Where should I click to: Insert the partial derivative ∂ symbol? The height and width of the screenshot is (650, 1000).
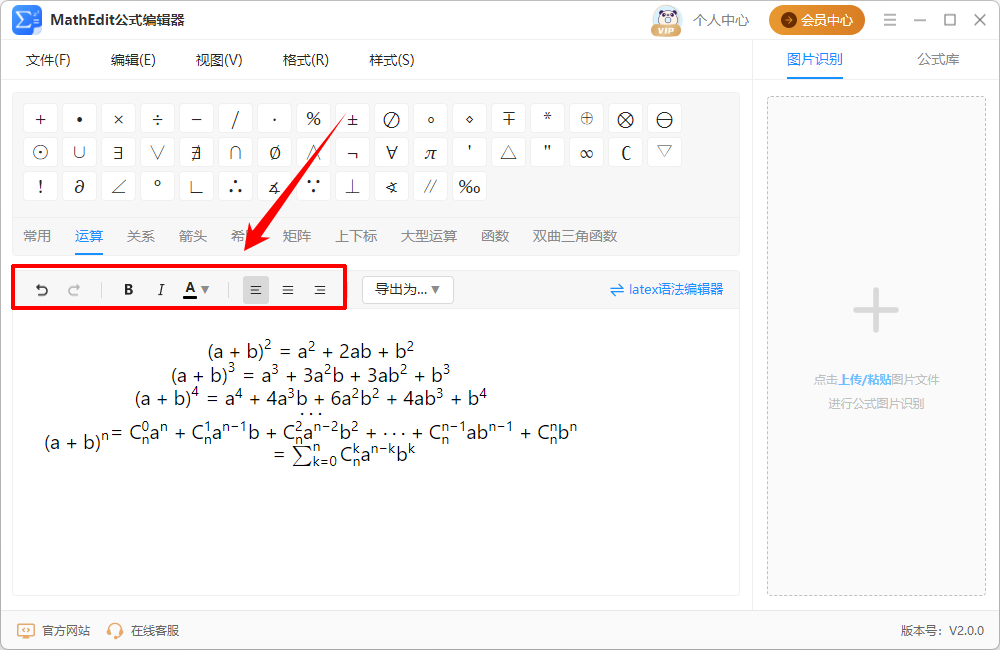click(x=80, y=187)
